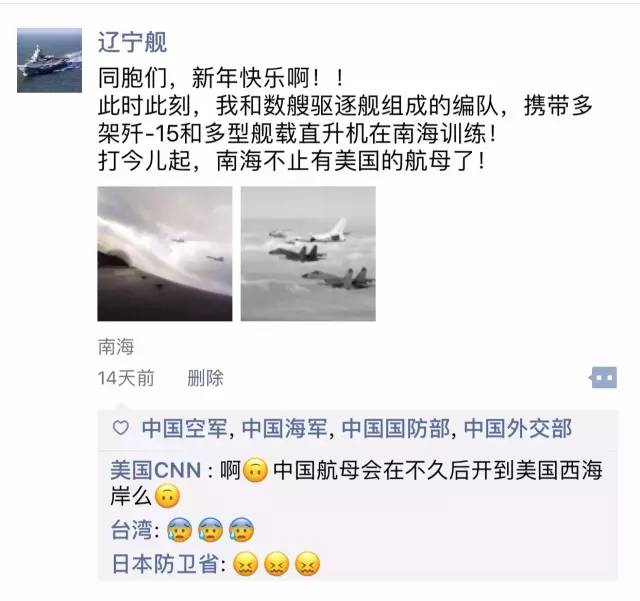Tap the 日本防卫省 commenter name
The image size is (640, 601).
coord(164,564)
